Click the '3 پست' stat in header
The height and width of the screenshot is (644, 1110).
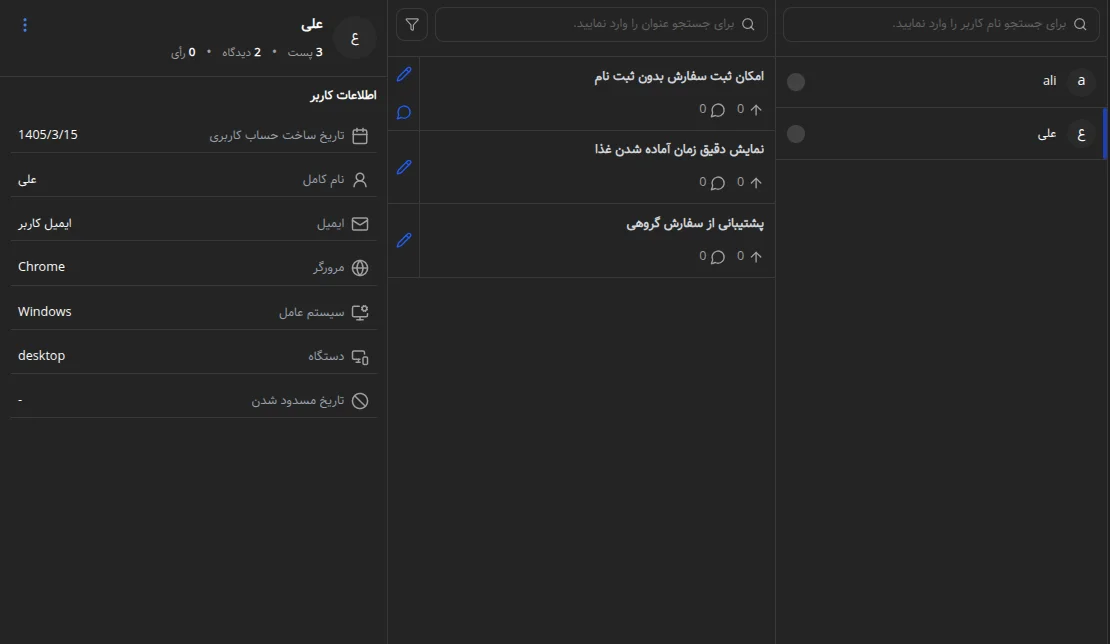pos(305,52)
